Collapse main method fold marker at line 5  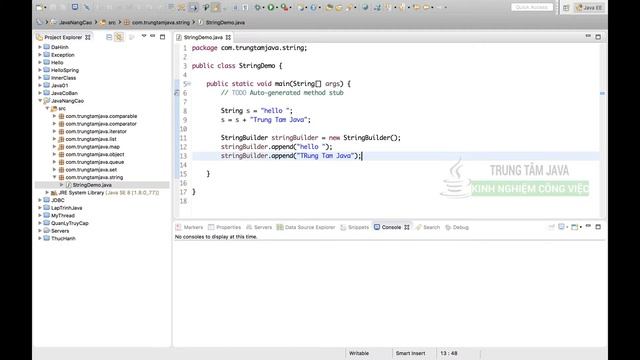coord(189,84)
